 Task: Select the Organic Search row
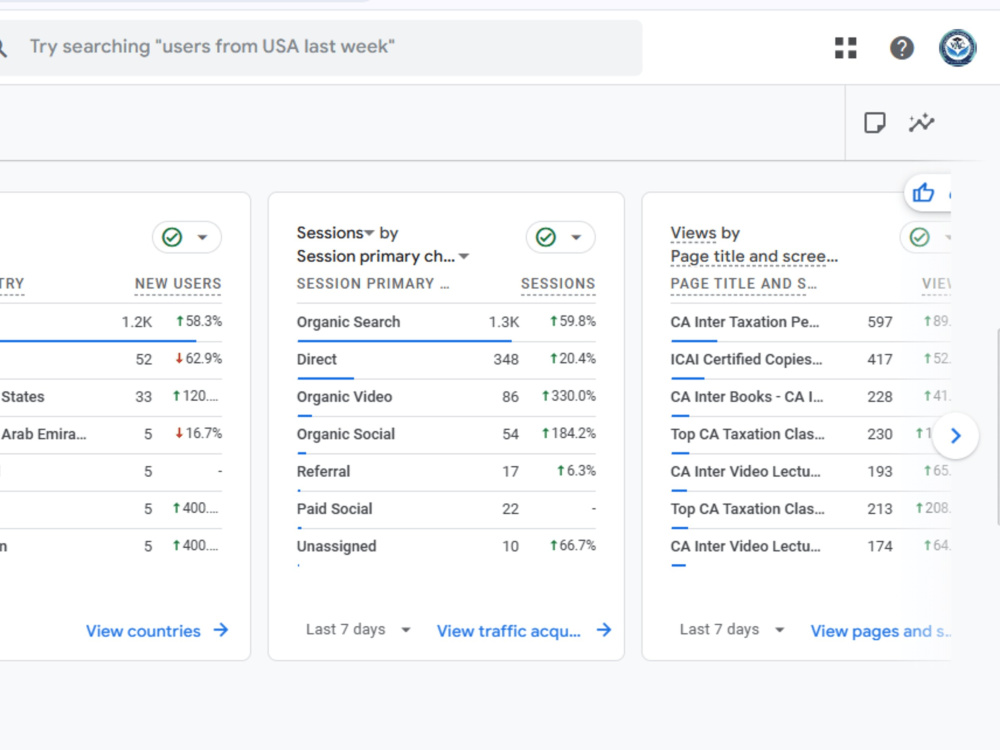pyautogui.click(x=446, y=322)
